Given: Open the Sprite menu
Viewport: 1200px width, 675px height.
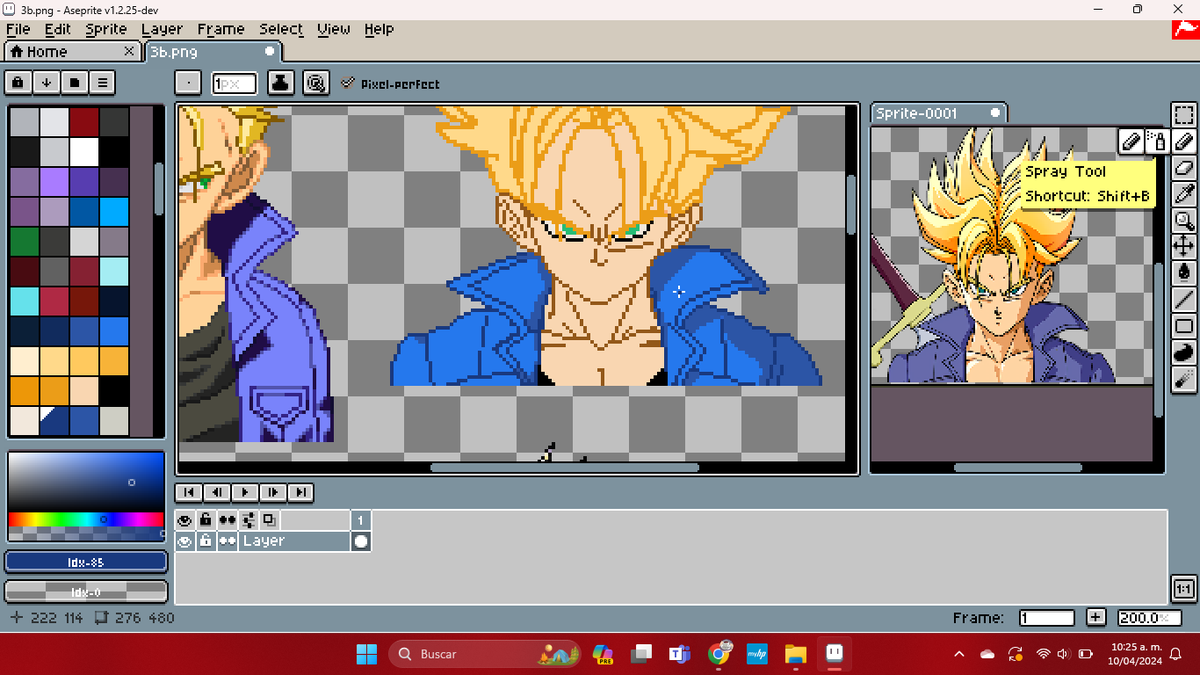Looking at the screenshot, I should pyautogui.click(x=106, y=29).
